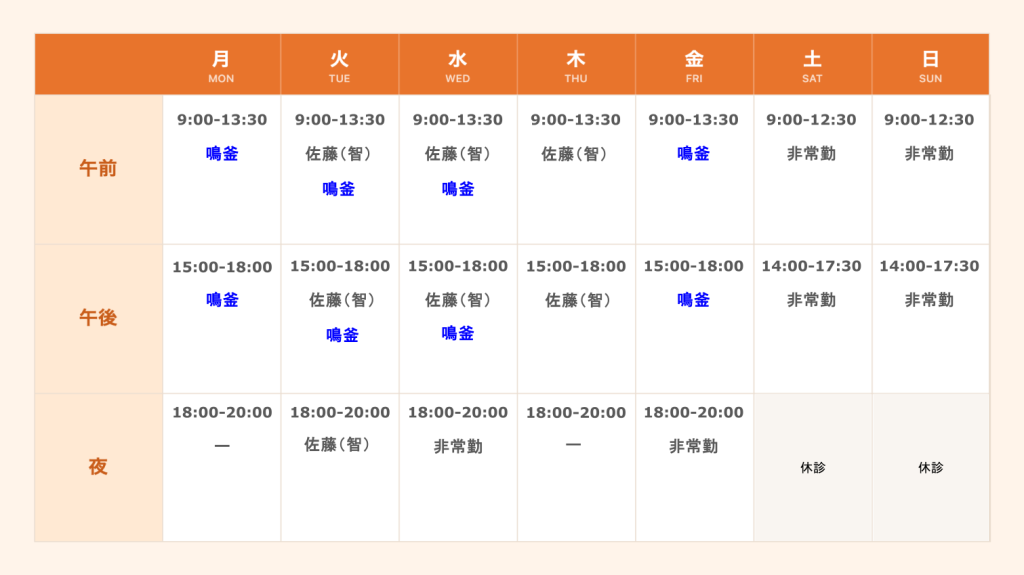Click the blue 鳴釜 link in Monday afternoon

(222, 300)
